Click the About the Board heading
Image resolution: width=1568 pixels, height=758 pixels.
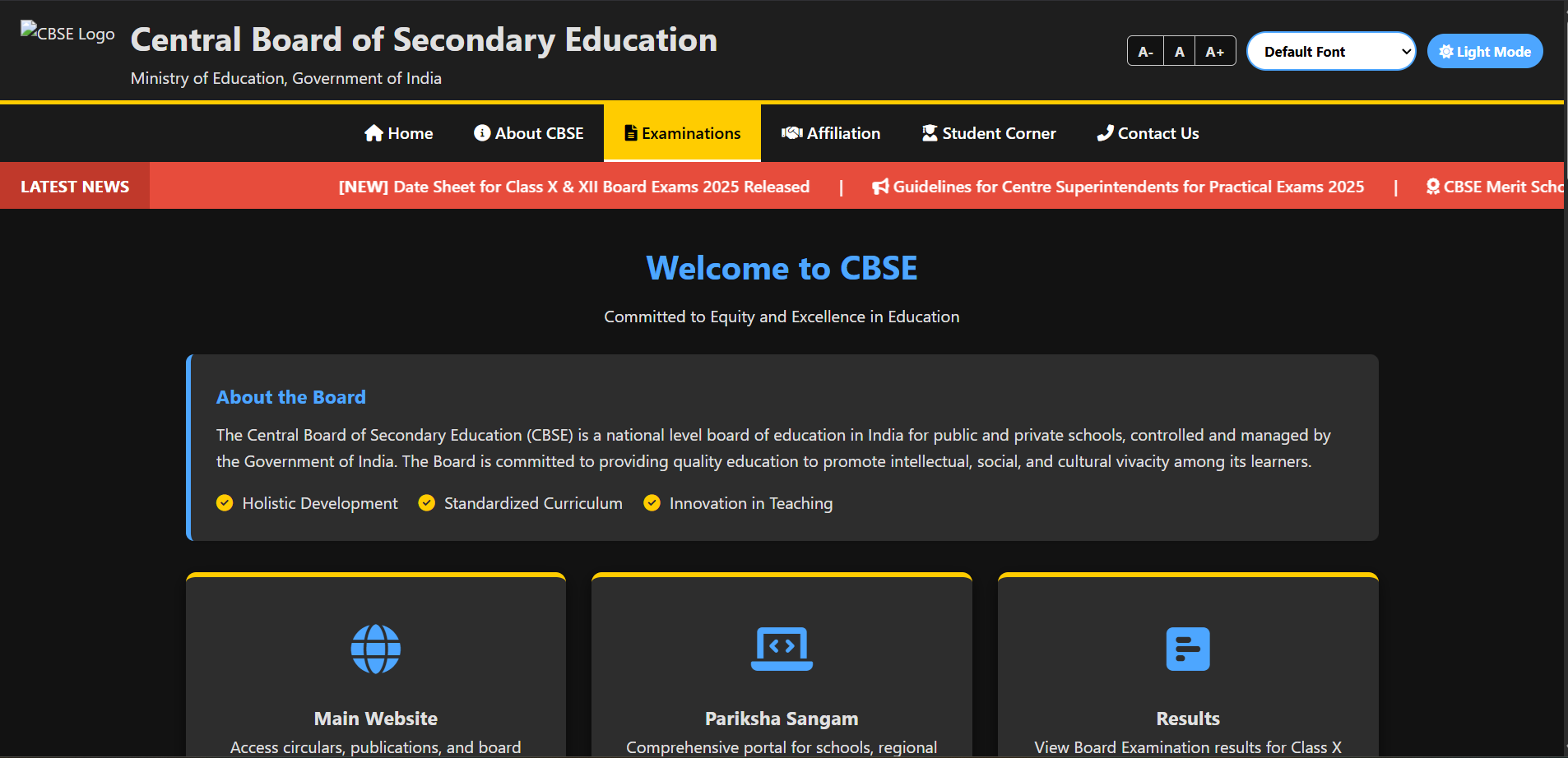291,397
